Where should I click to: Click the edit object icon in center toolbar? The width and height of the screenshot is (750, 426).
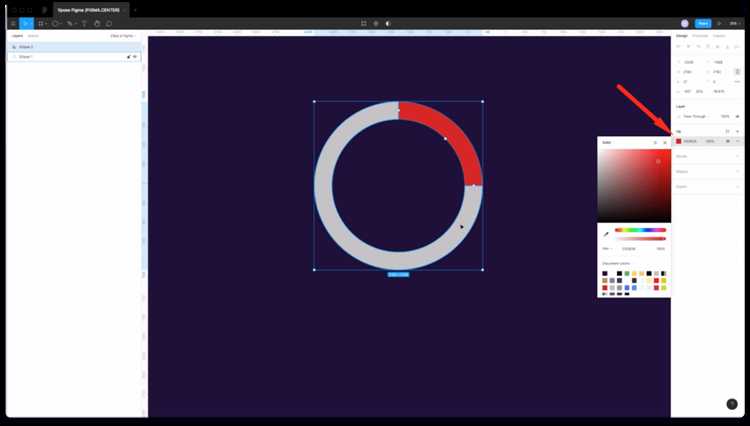click(x=364, y=23)
